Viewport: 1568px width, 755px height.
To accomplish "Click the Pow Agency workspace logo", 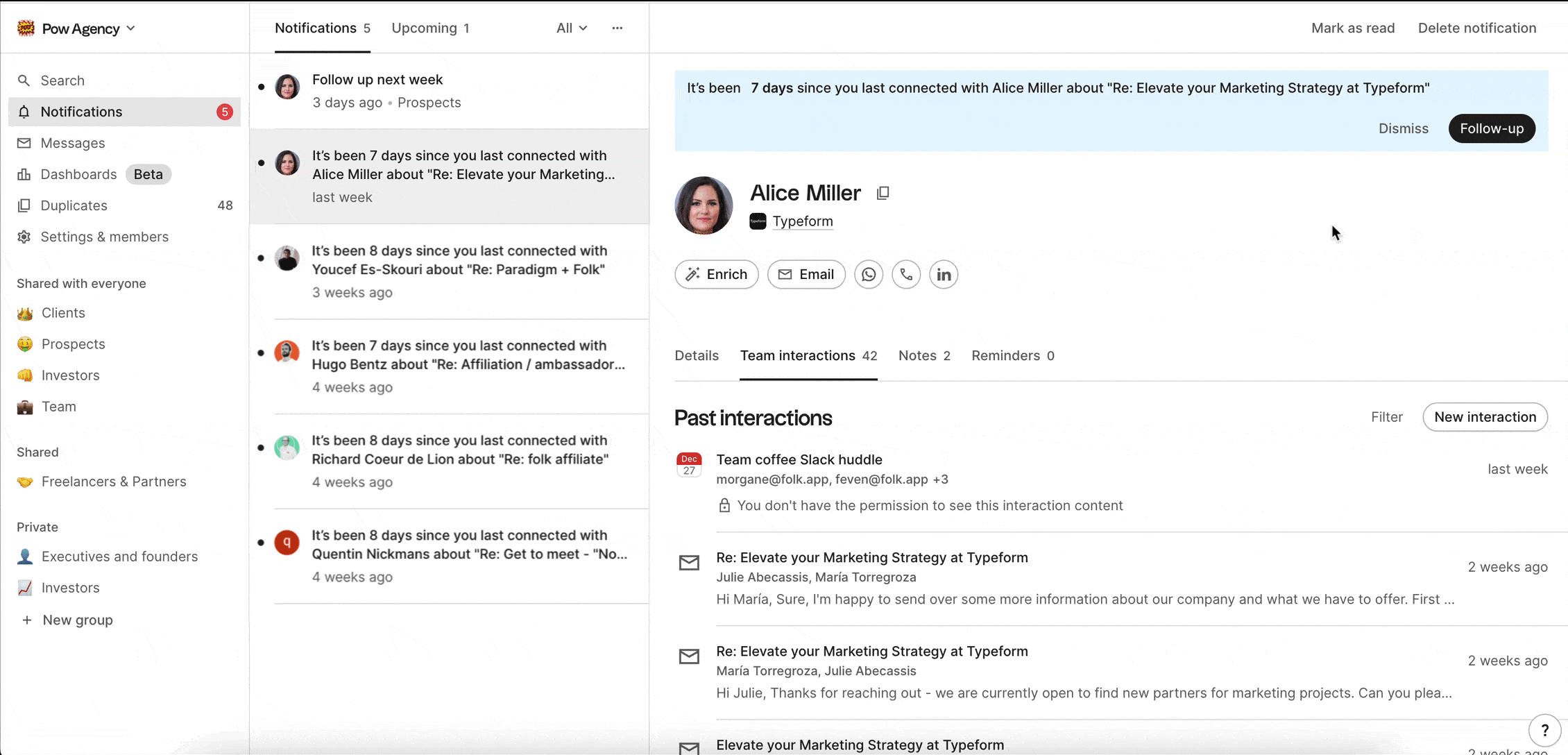I will pos(26,28).
